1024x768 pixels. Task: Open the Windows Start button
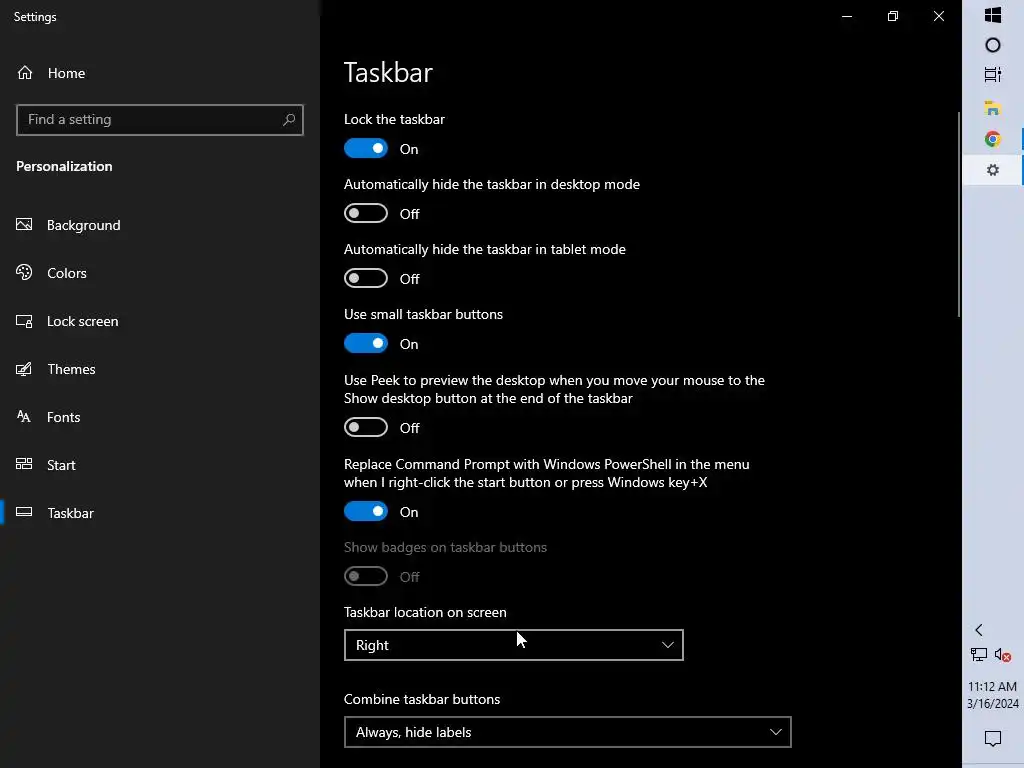click(992, 15)
